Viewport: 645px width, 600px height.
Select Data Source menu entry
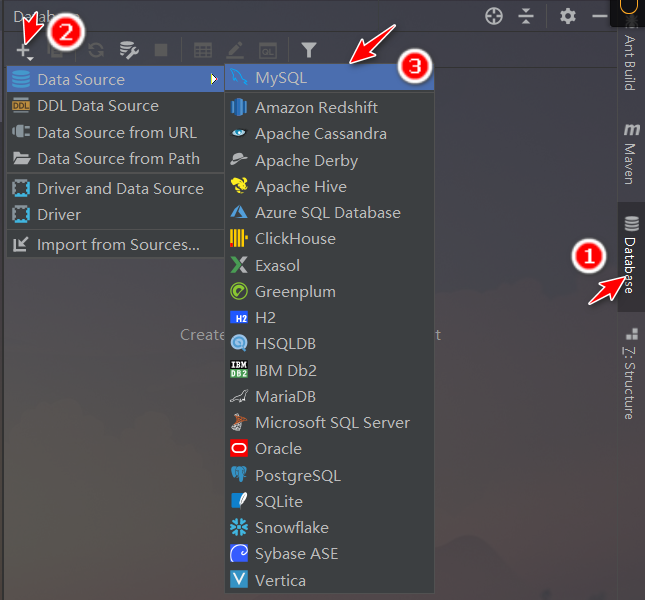click(116, 79)
